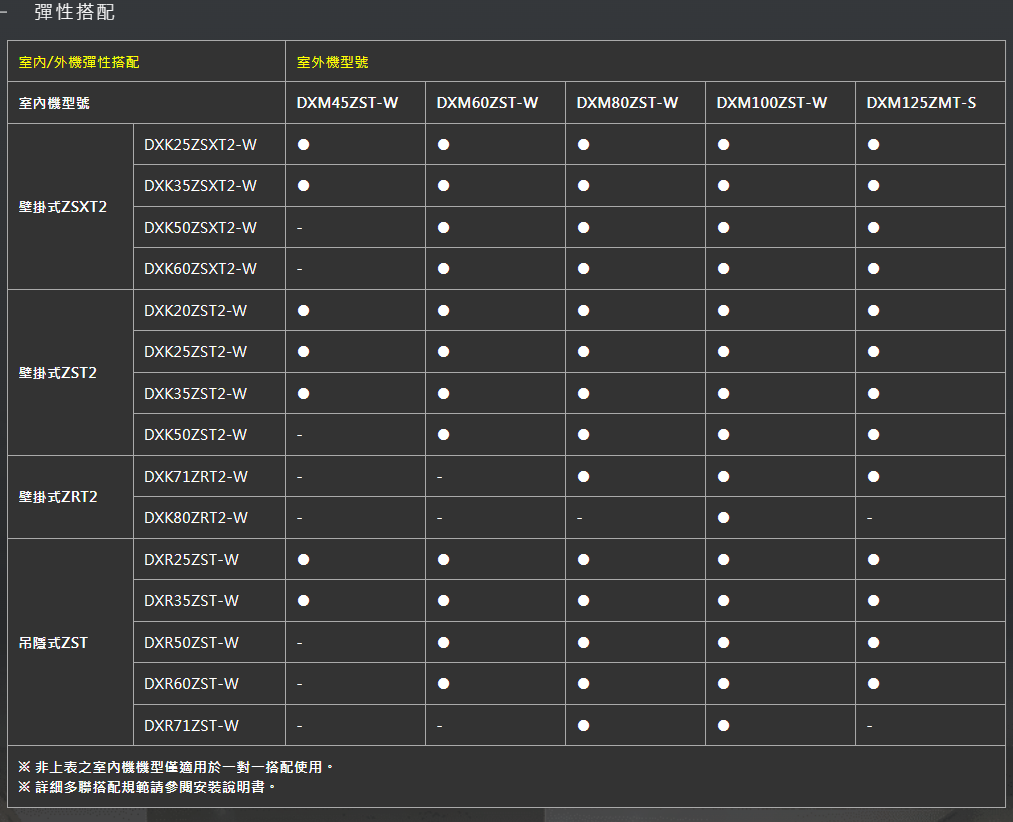Click compatibility dot for DXR35ZST-W with DXM45ZST-W
The width and height of the screenshot is (1013, 822).
304,601
